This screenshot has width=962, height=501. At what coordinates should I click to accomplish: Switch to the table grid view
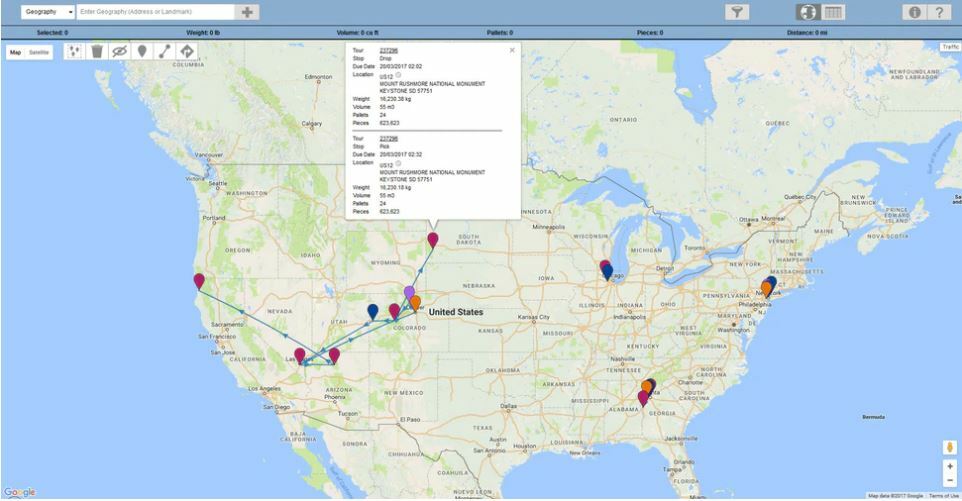[x=833, y=12]
